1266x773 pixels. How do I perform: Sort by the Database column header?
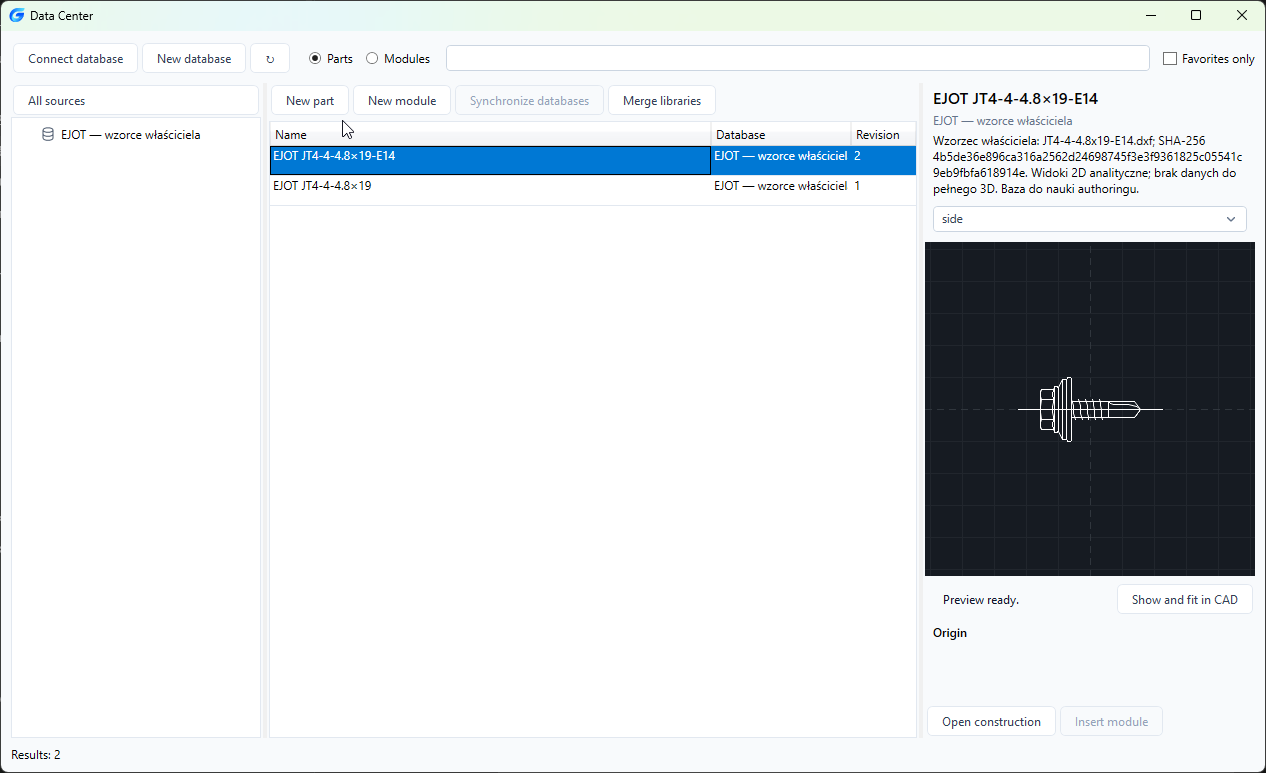781,135
